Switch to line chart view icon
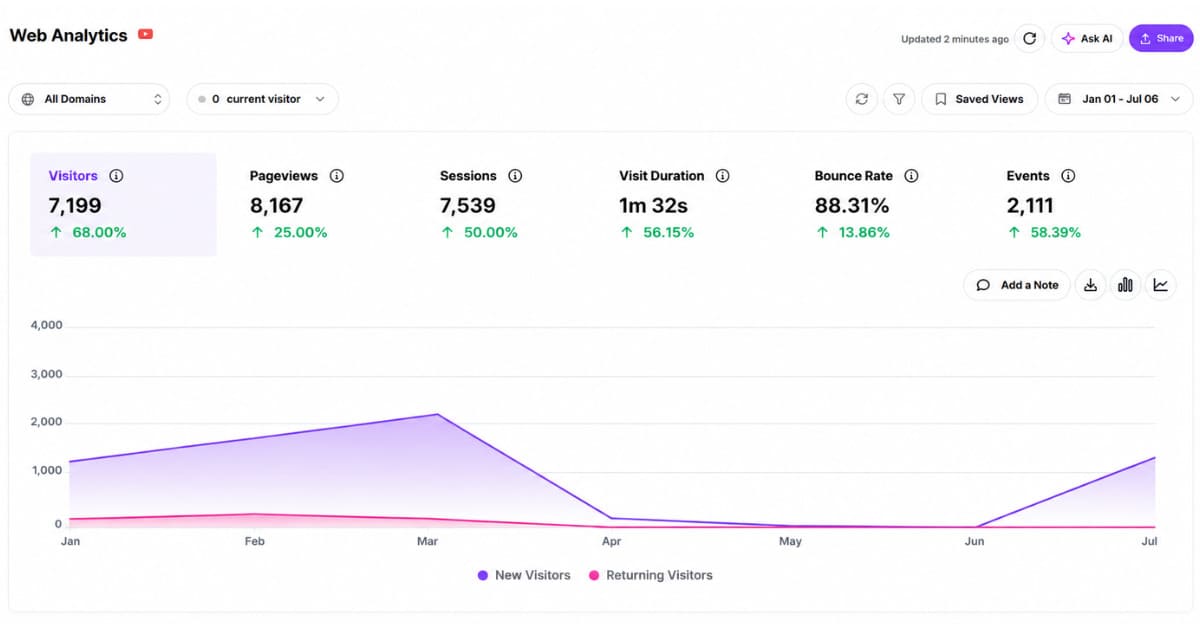This screenshot has width=1200, height=630. point(1160,285)
